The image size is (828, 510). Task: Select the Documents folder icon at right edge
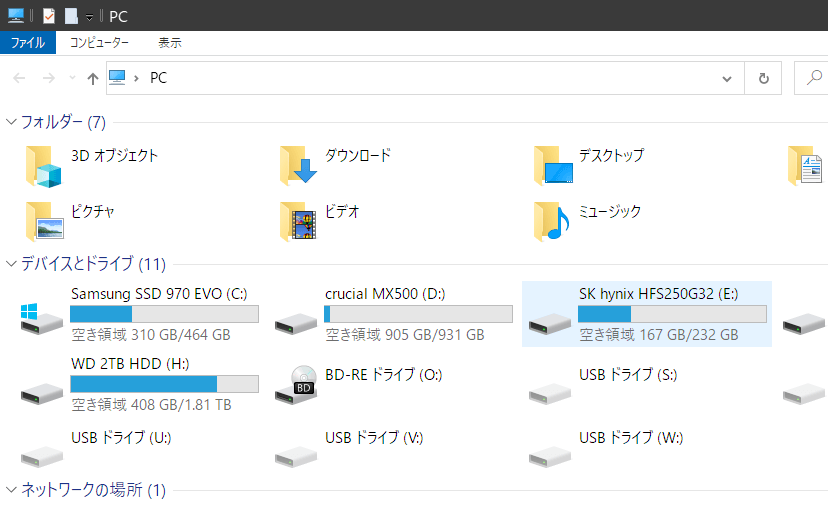tap(805, 166)
